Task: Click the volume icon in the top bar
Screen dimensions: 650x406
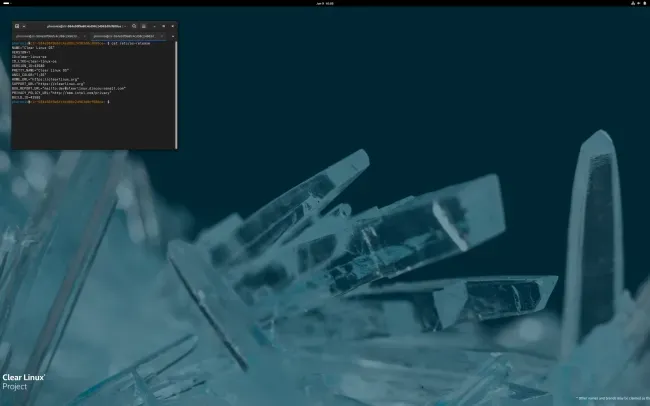Action: [639, 3]
